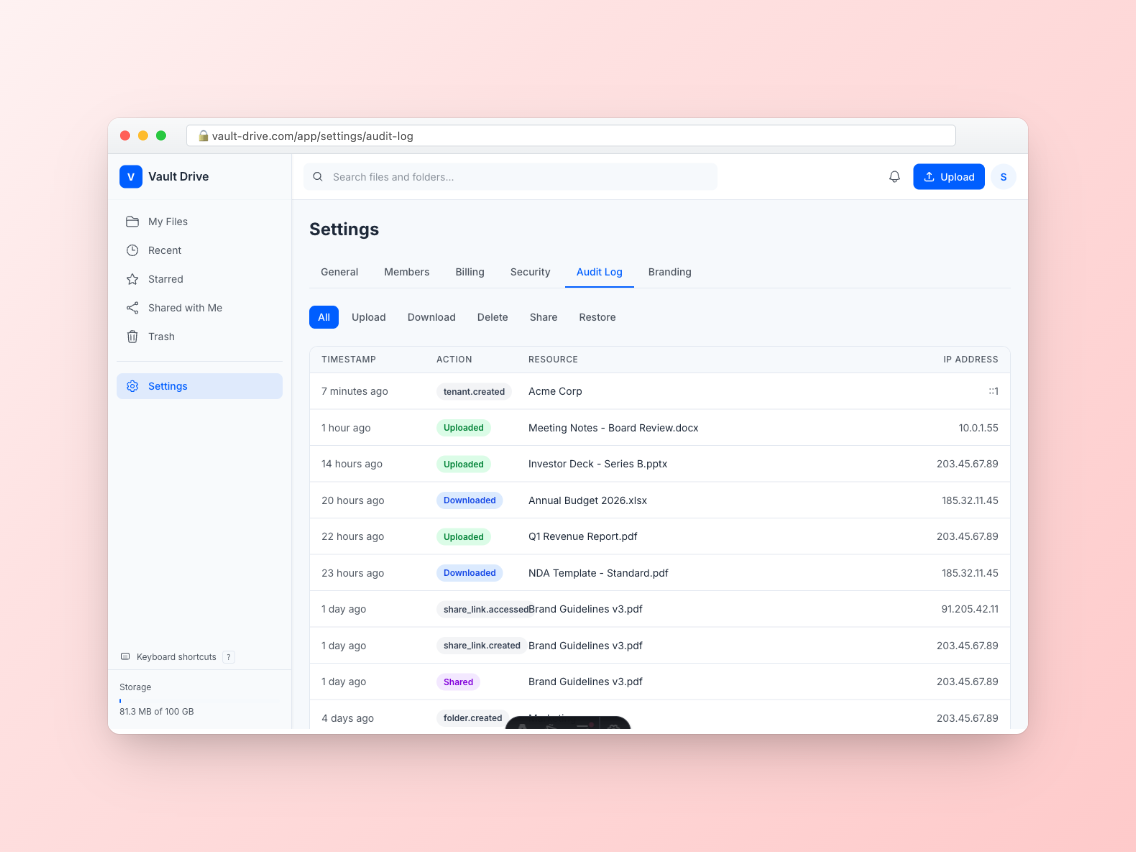This screenshot has width=1136, height=852.
Task: Filter audit log by Share actions
Action: pos(543,317)
